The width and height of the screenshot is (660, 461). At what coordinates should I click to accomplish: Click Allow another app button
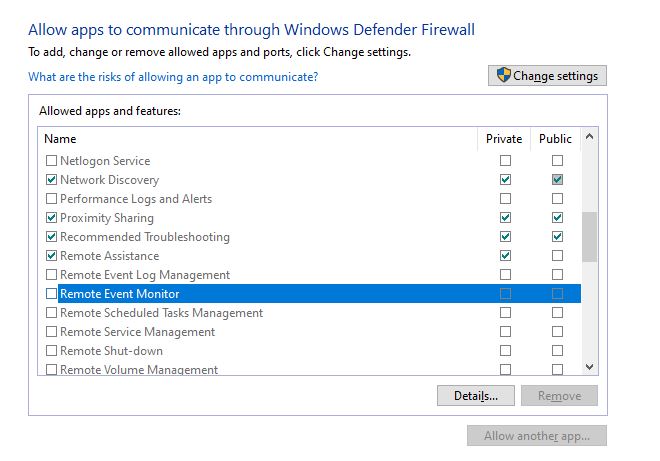[x=537, y=436]
